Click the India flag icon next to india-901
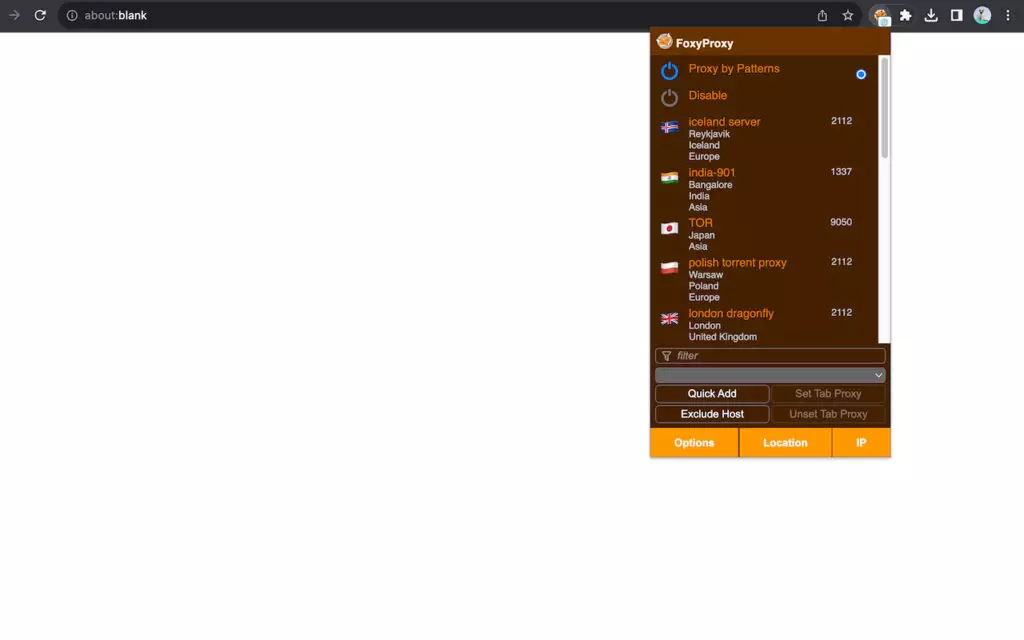This screenshot has width=1024, height=640. pos(669,177)
